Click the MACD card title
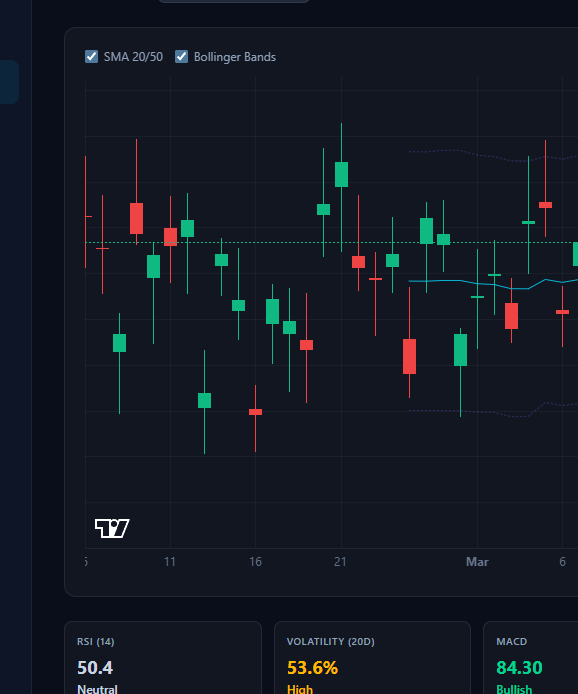The image size is (578, 694). (x=512, y=641)
